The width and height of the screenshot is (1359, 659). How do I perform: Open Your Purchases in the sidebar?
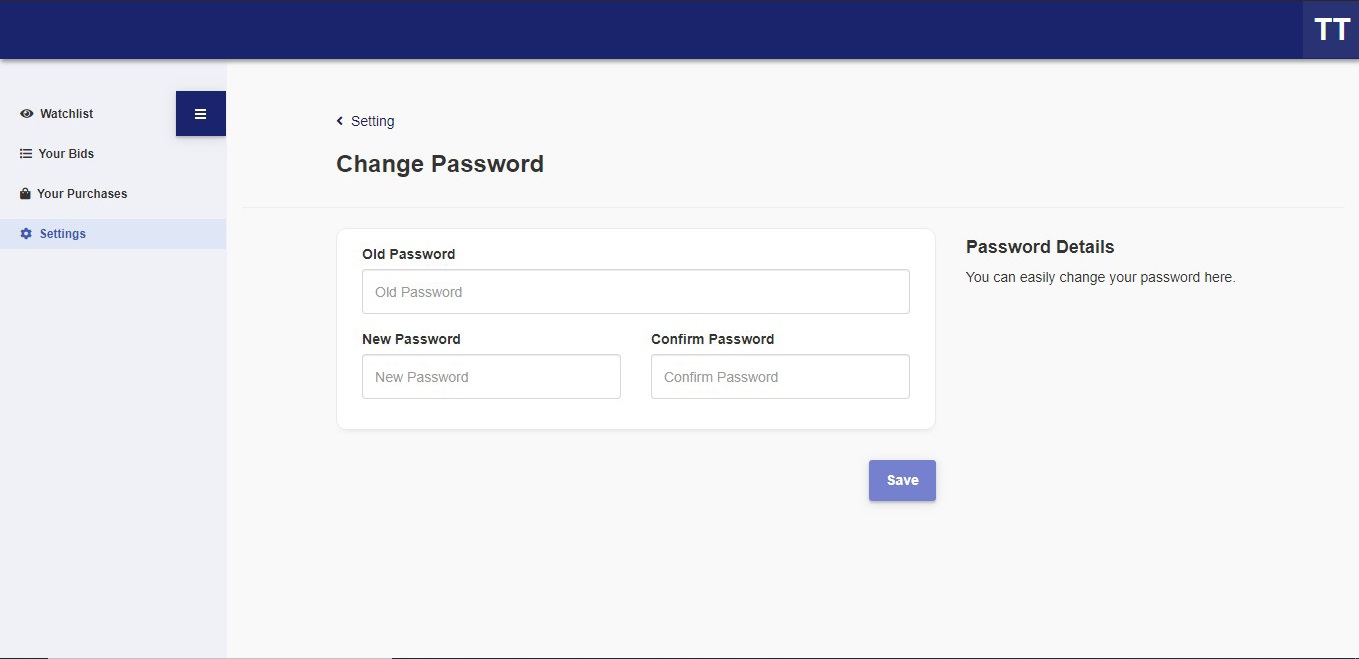coord(113,194)
